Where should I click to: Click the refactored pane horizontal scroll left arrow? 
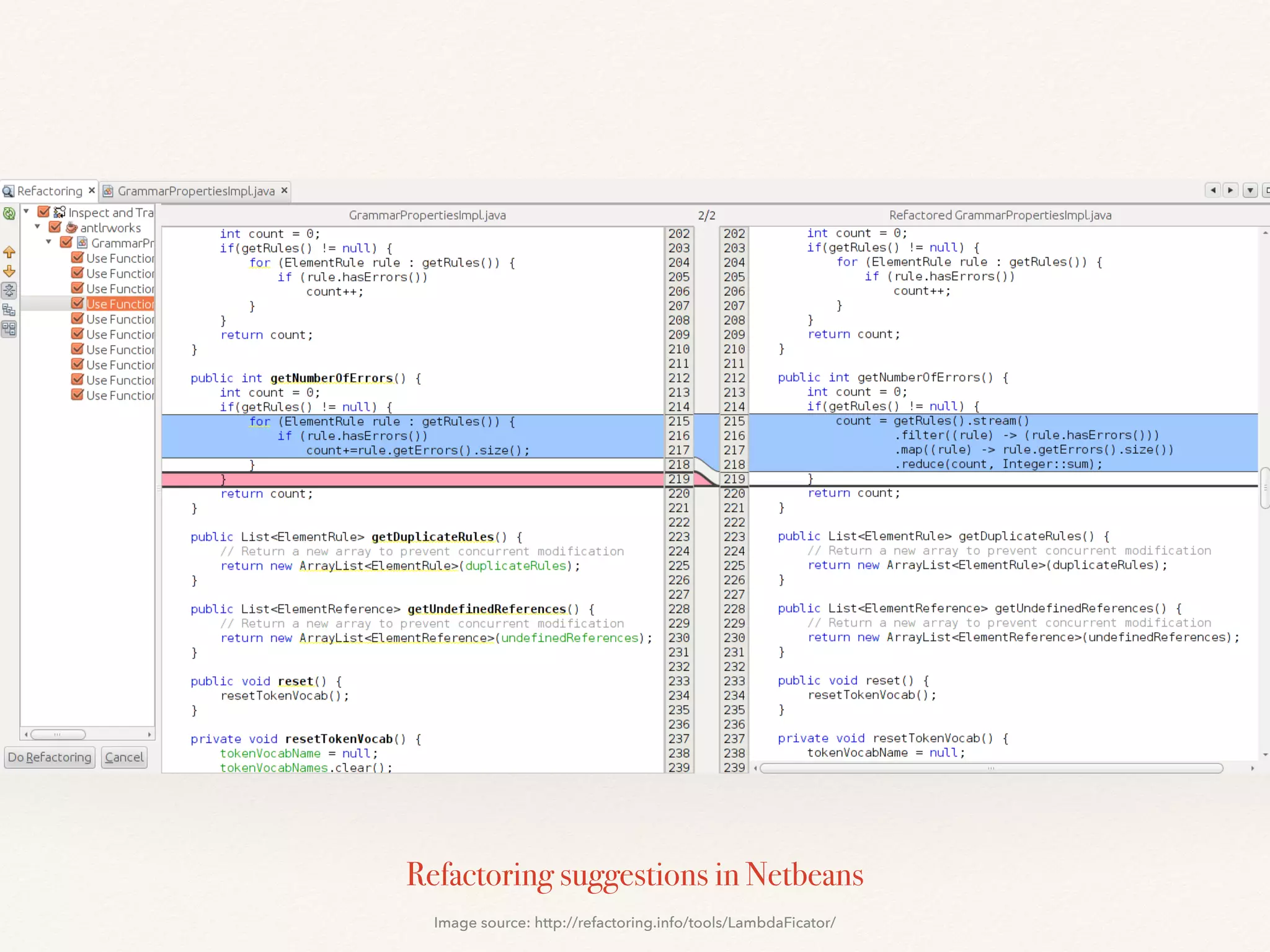[x=755, y=769]
